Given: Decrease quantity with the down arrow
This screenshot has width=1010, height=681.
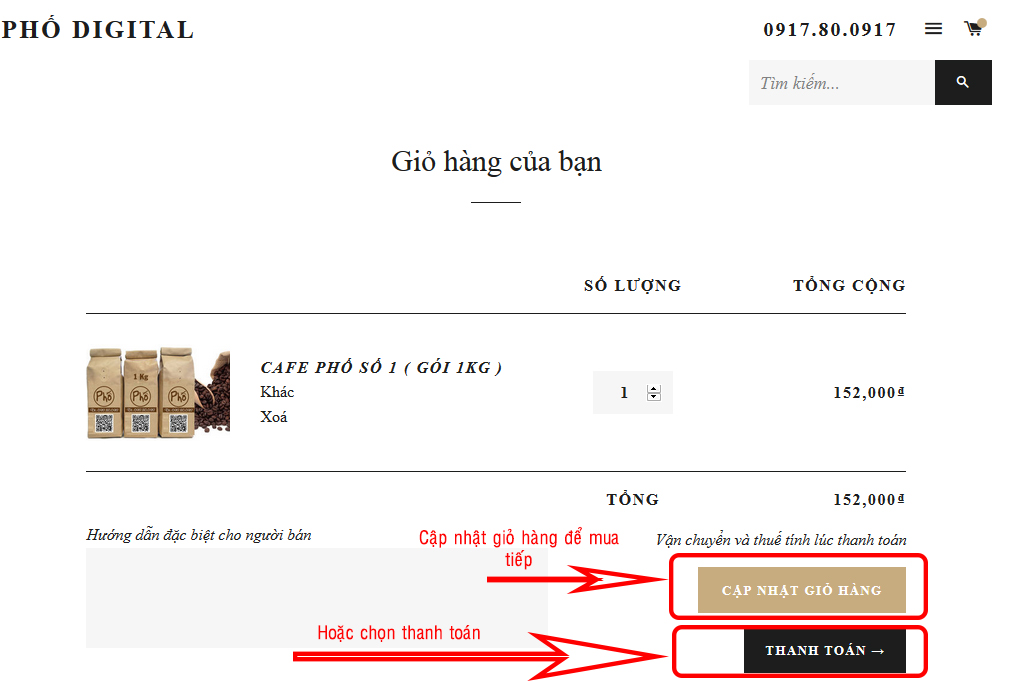Looking at the screenshot, I should [654, 397].
